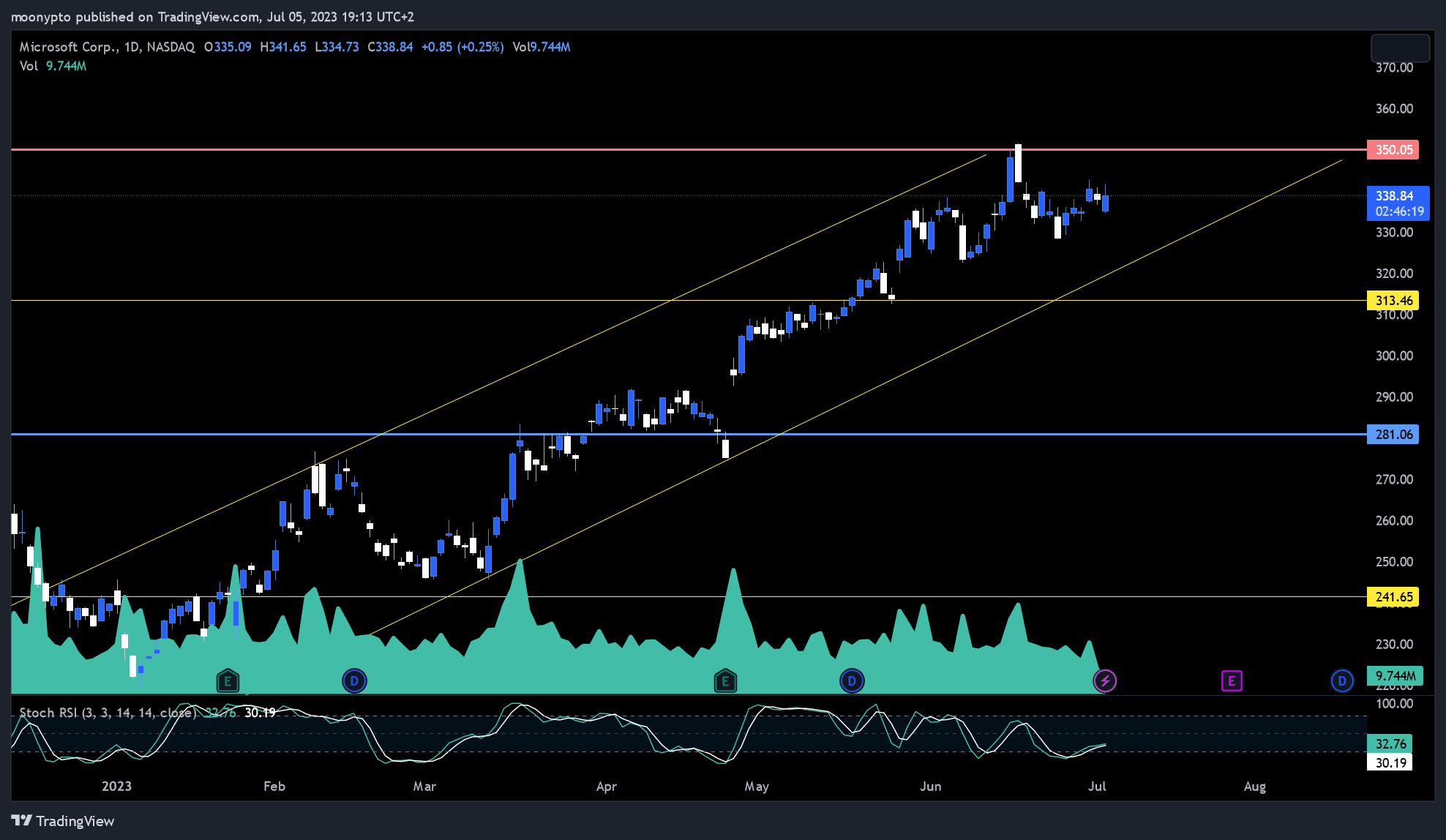Click the 260.00 price axis label

tap(1394, 521)
